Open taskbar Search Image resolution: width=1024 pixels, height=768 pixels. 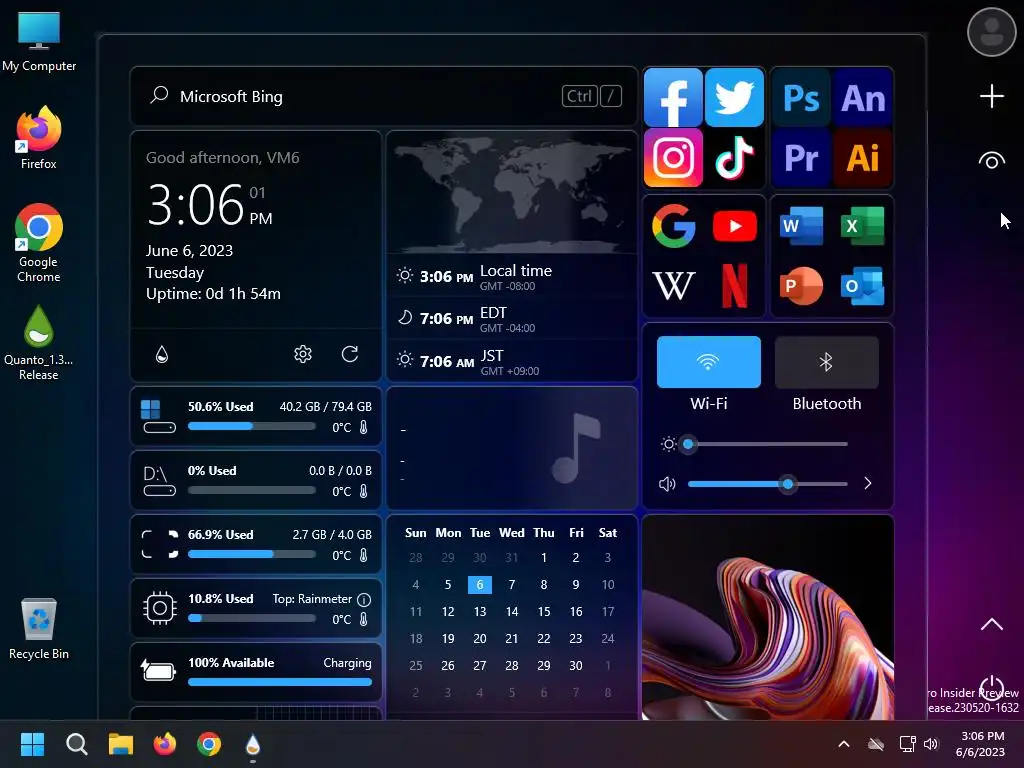(76, 744)
